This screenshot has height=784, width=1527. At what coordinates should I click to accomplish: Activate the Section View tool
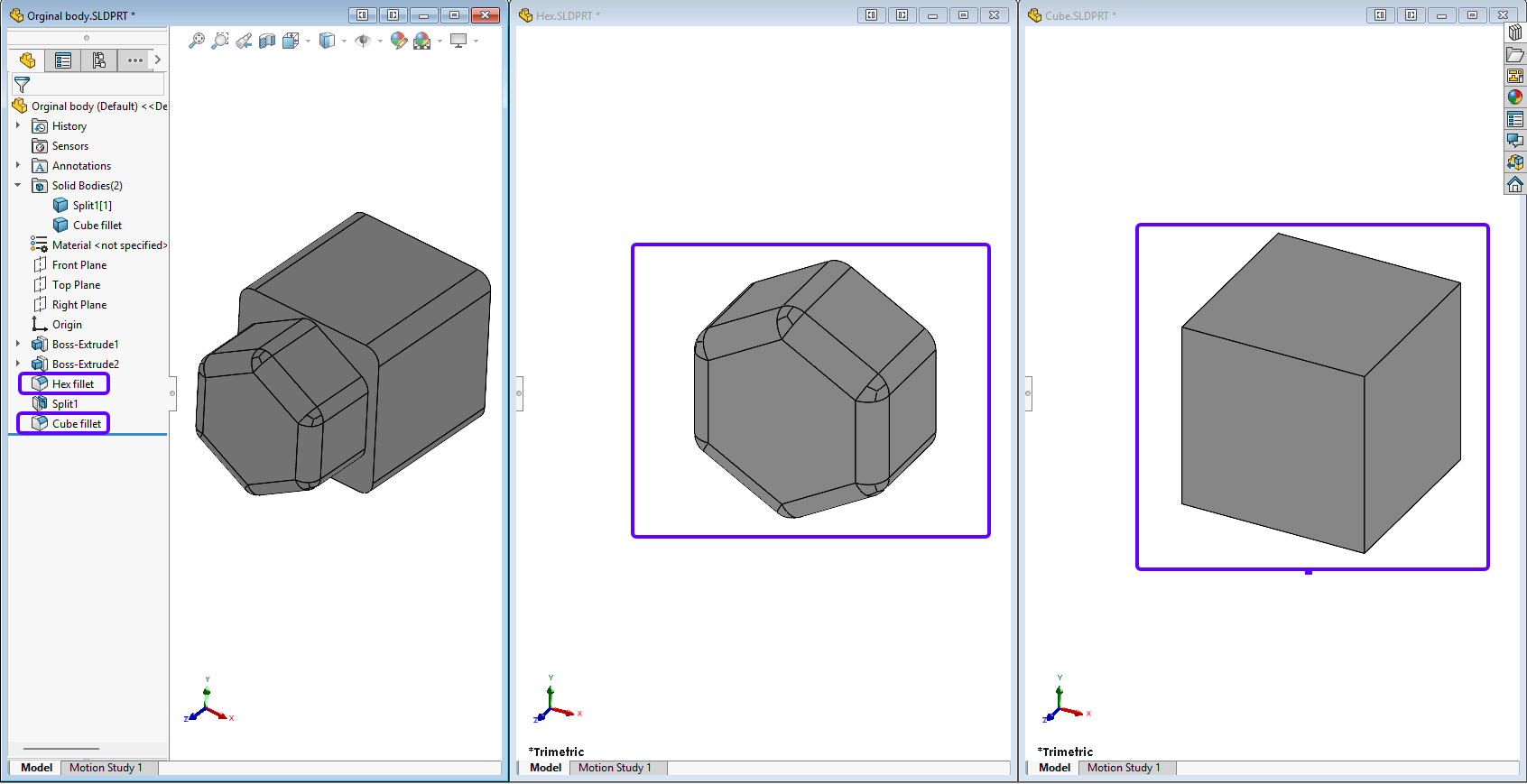tap(267, 41)
